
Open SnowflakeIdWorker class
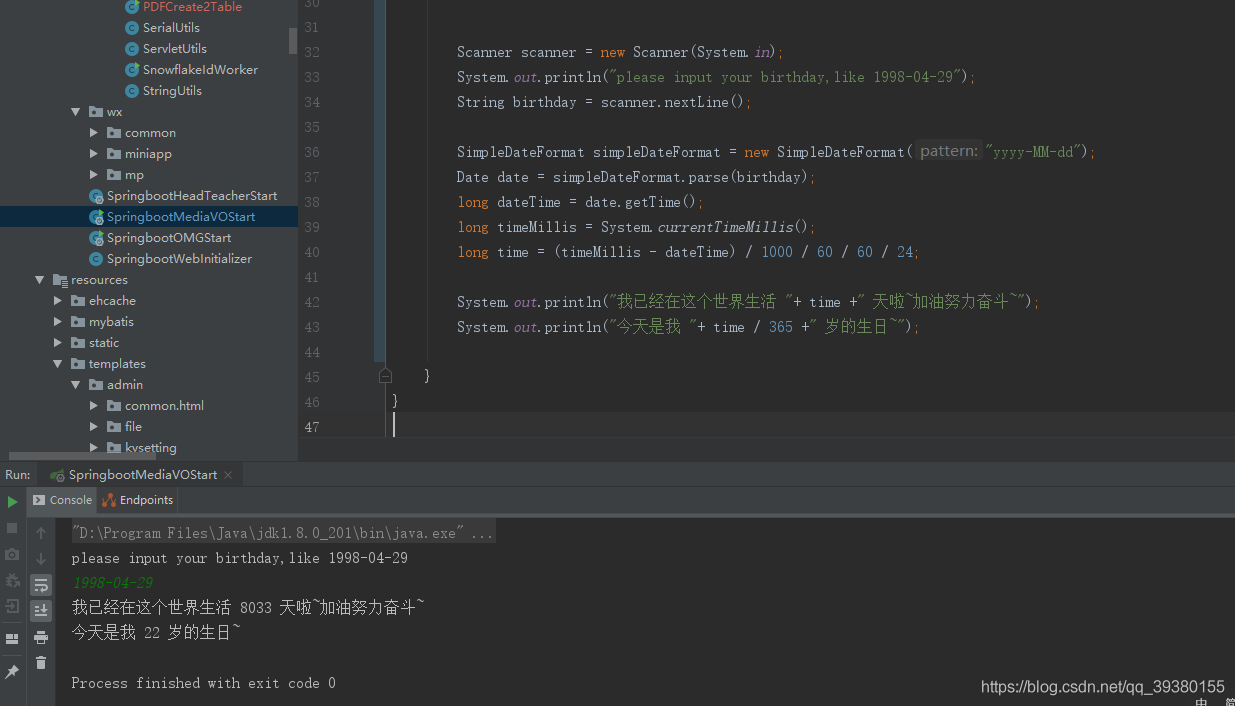200,70
